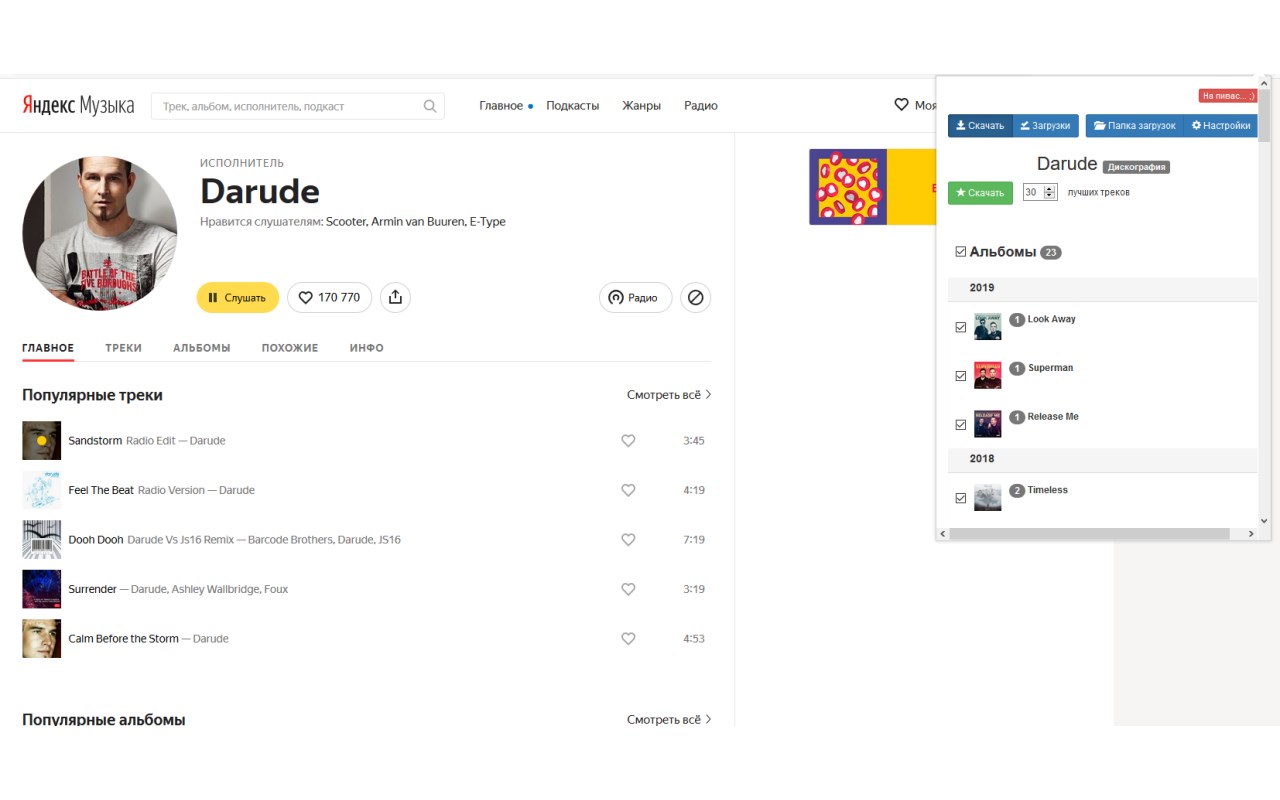This screenshot has height=800, width=1280.
Task: Like the Feel The Beat track
Action: (628, 490)
